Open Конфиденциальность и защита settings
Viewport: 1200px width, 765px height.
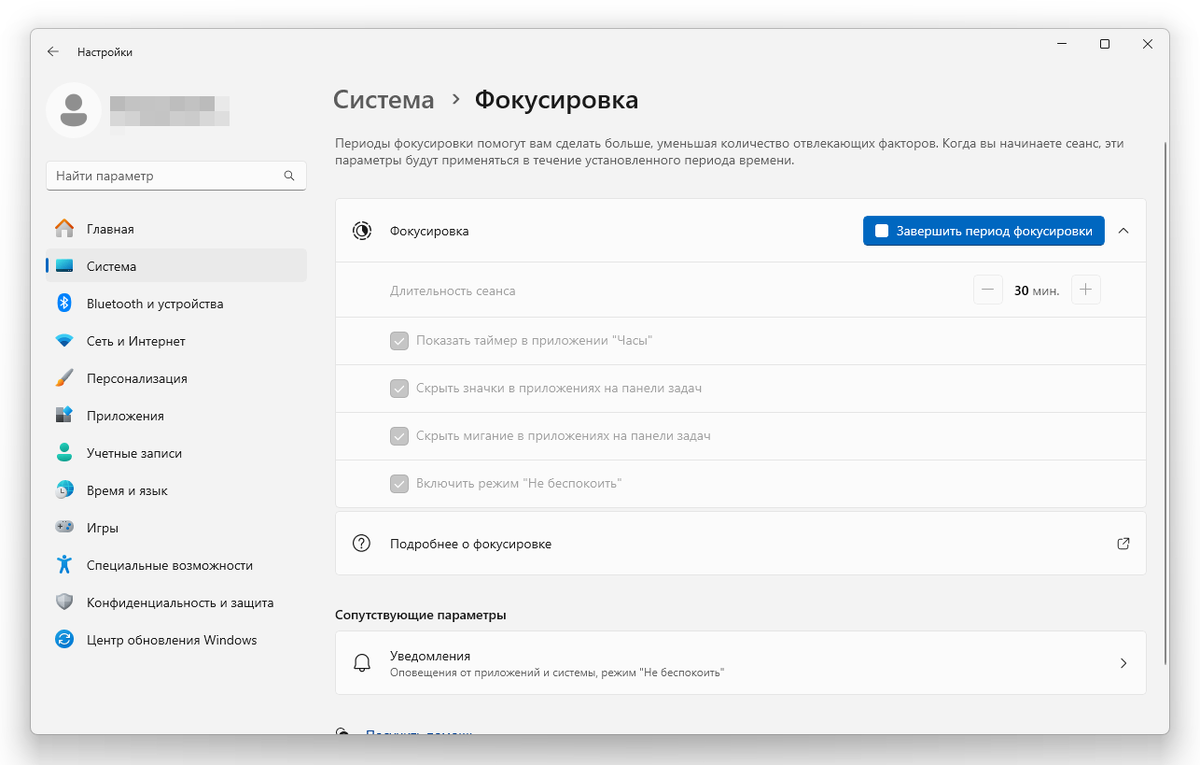(x=176, y=602)
